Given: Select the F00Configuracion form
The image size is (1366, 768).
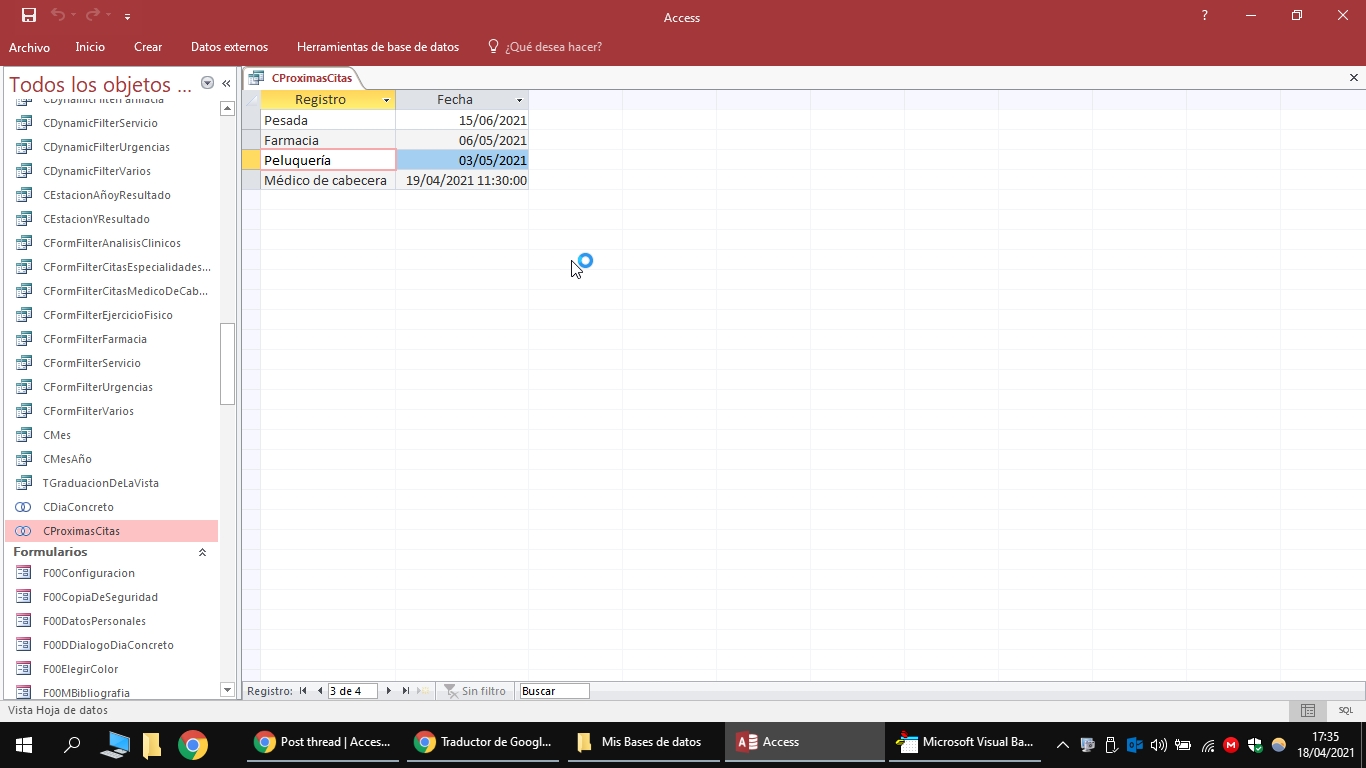Looking at the screenshot, I should (88, 573).
